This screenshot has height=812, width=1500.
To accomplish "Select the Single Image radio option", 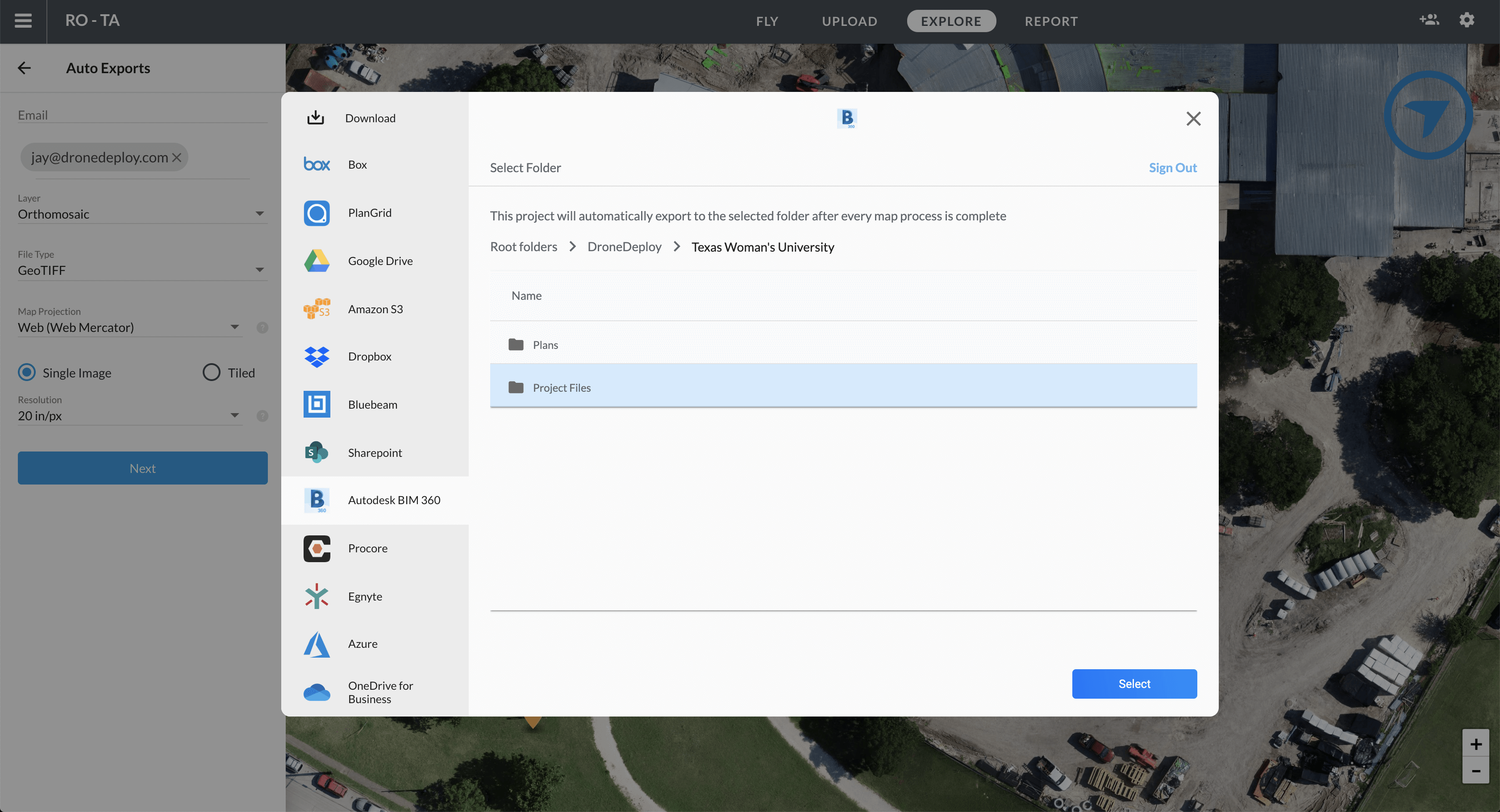I will (x=27, y=373).
